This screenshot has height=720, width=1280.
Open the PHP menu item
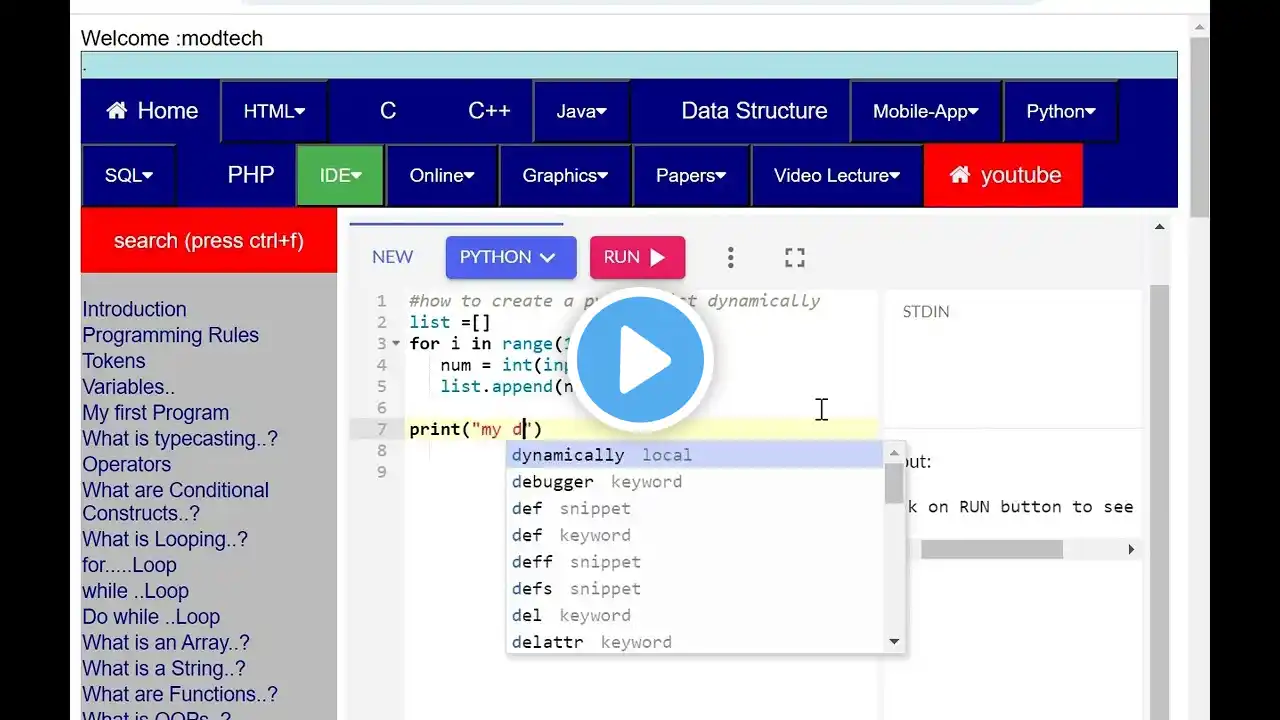250,175
